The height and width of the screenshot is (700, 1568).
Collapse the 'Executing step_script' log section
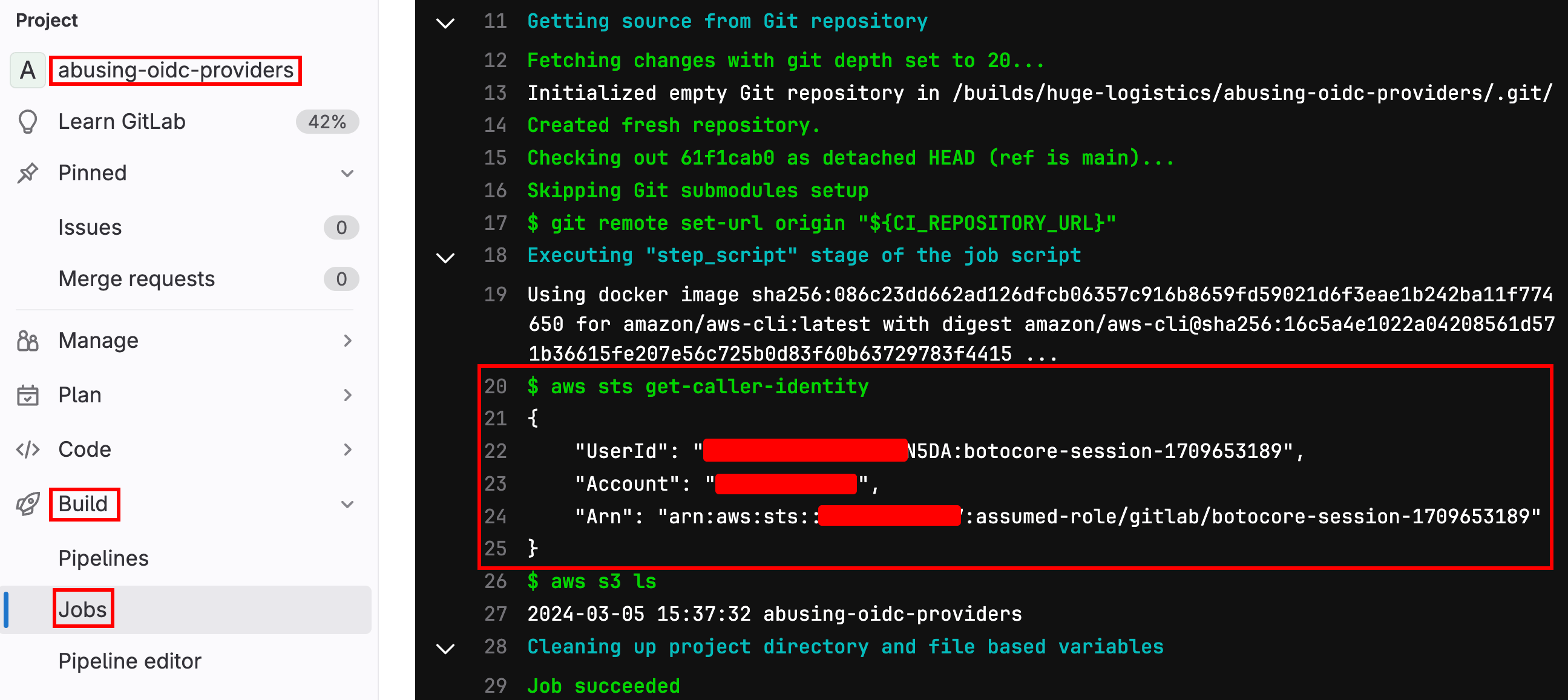tap(445, 258)
